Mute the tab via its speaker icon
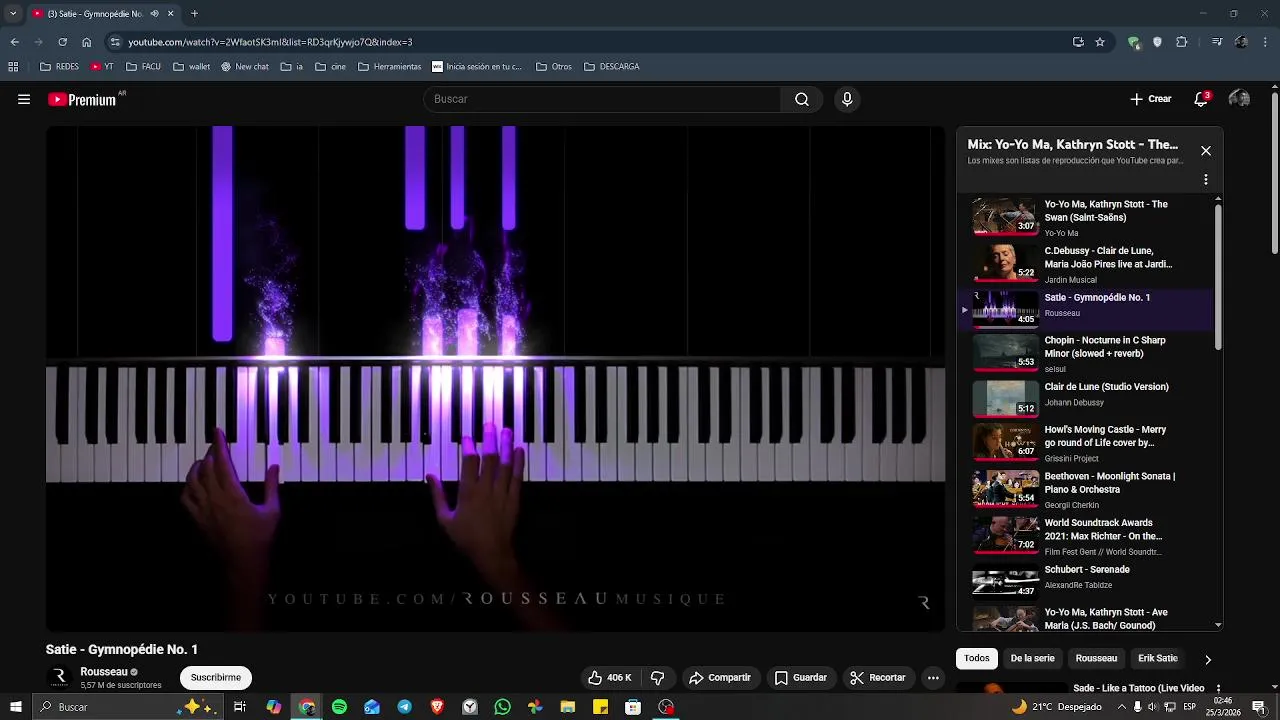Image resolution: width=1280 pixels, height=720 pixels. click(154, 14)
